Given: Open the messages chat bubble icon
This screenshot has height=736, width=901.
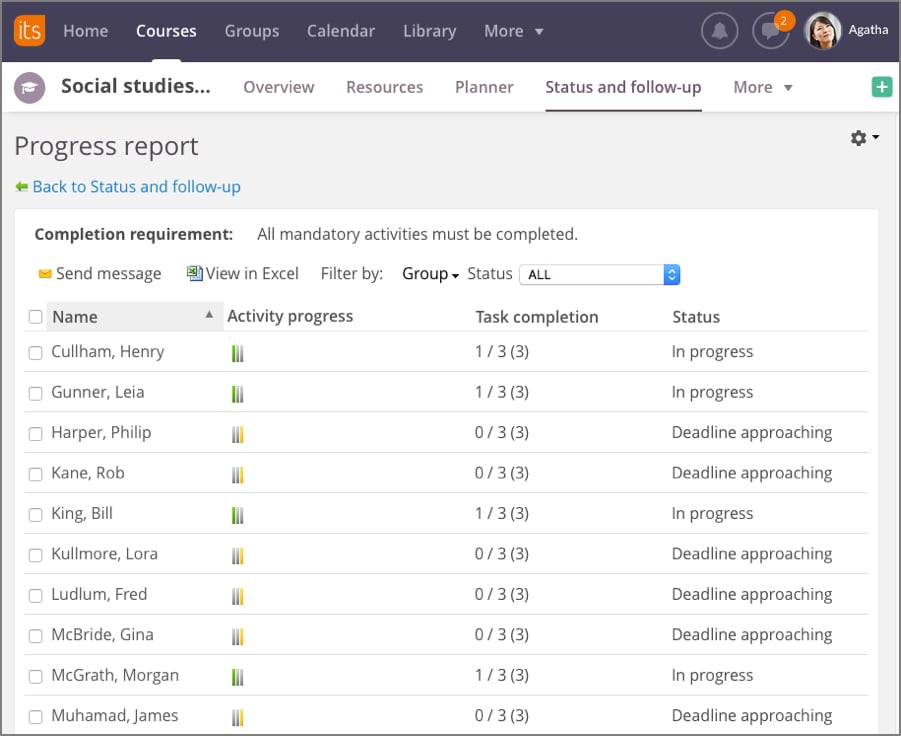Looking at the screenshot, I should (770, 31).
